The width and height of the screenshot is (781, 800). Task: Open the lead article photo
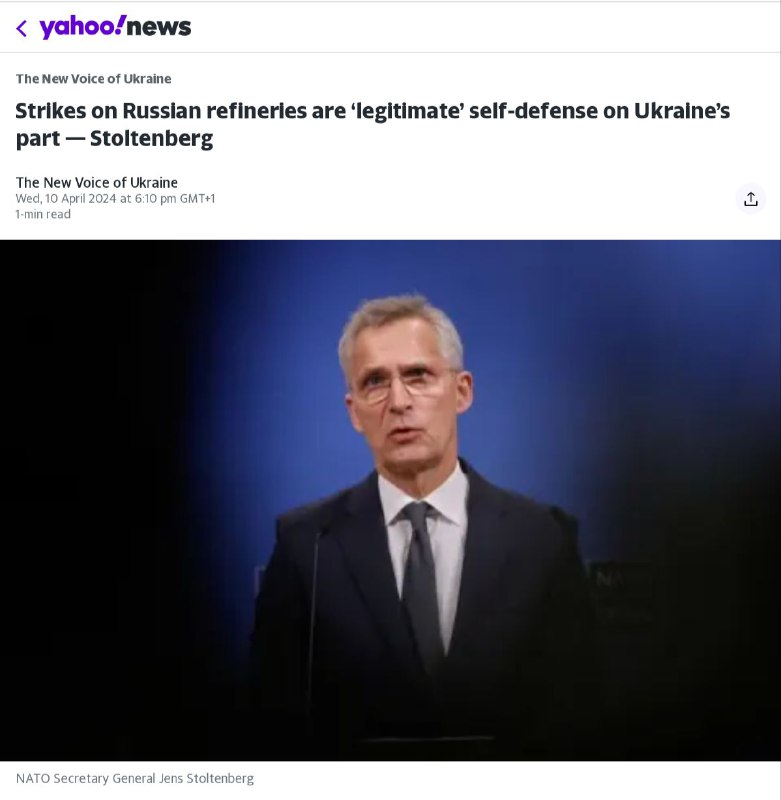tap(390, 501)
